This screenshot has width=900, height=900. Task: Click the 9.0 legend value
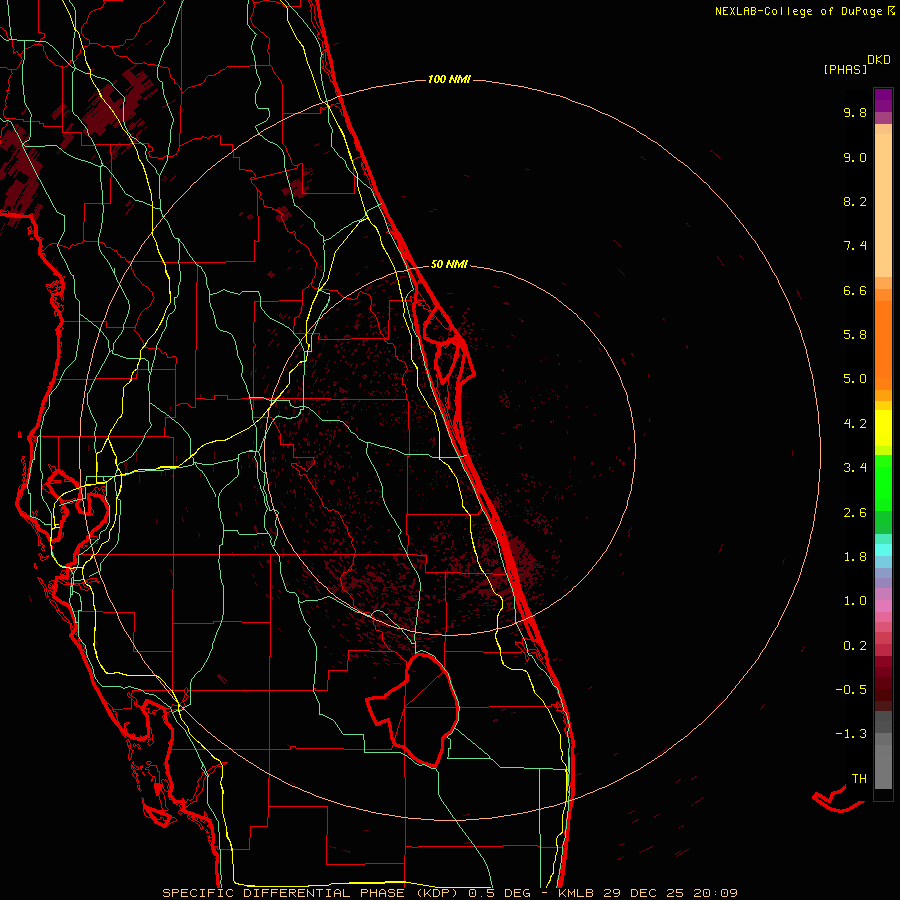click(855, 157)
